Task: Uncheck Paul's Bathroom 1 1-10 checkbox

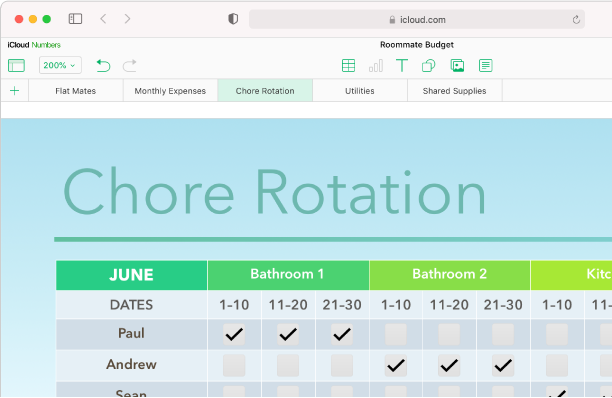Action: [x=234, y=334]
